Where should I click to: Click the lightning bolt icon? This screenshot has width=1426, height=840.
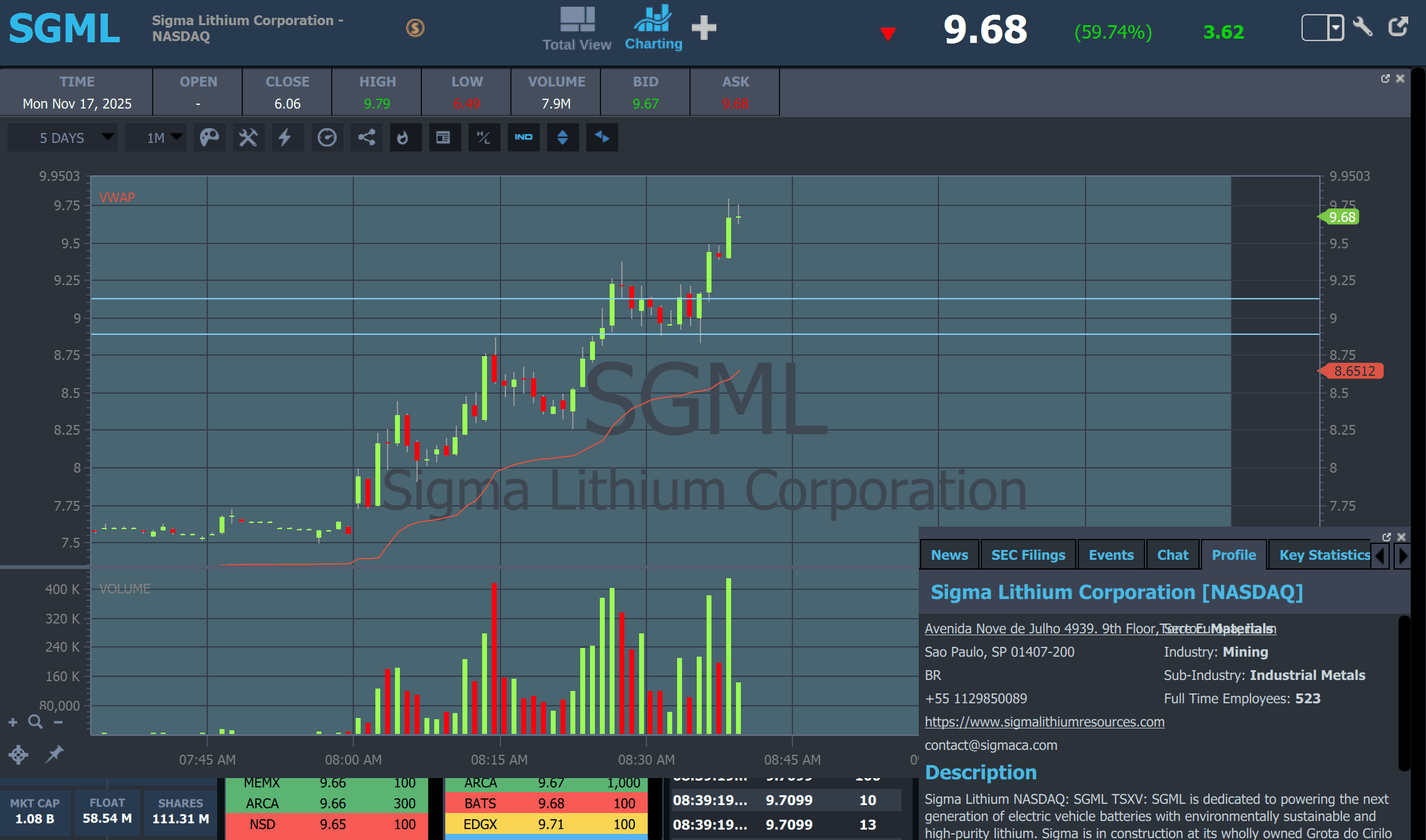(x=285, y=137)
